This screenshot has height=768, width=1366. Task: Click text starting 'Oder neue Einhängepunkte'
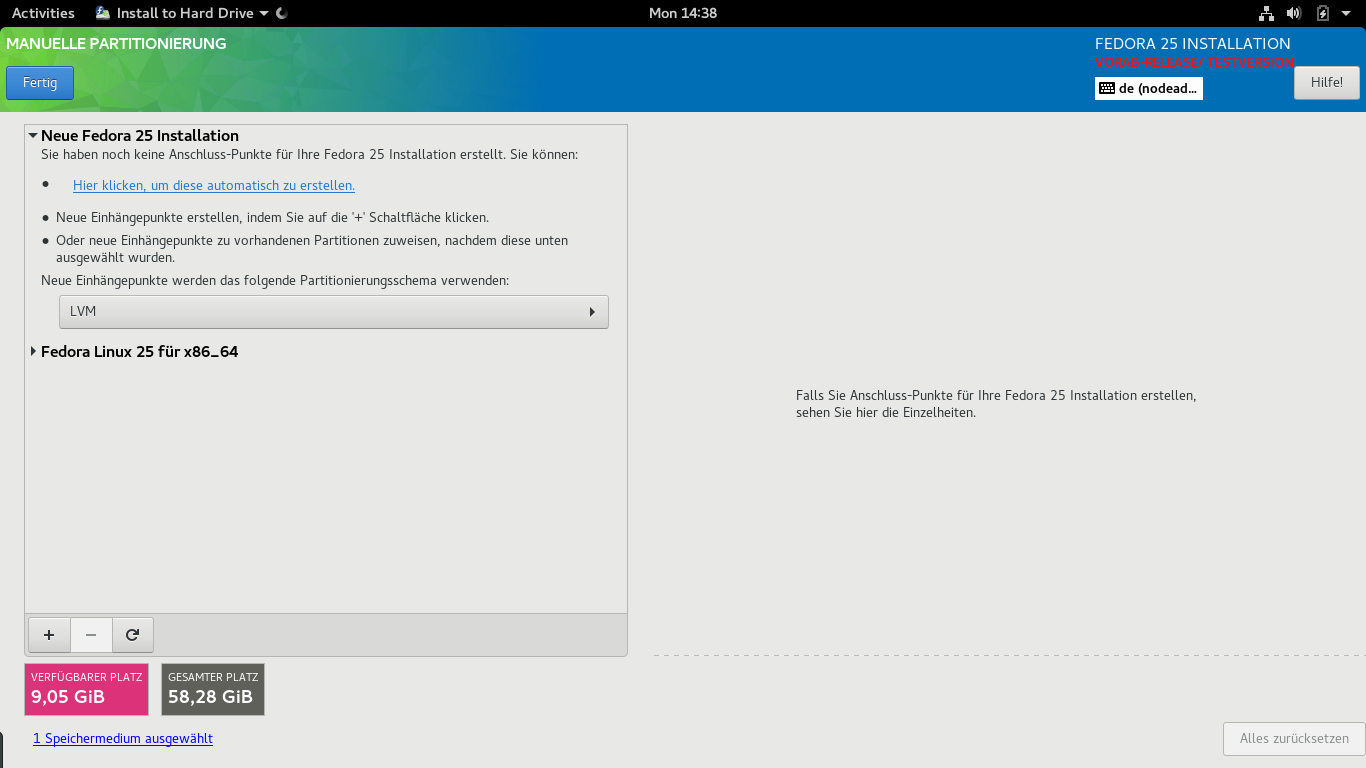point(312,249)
